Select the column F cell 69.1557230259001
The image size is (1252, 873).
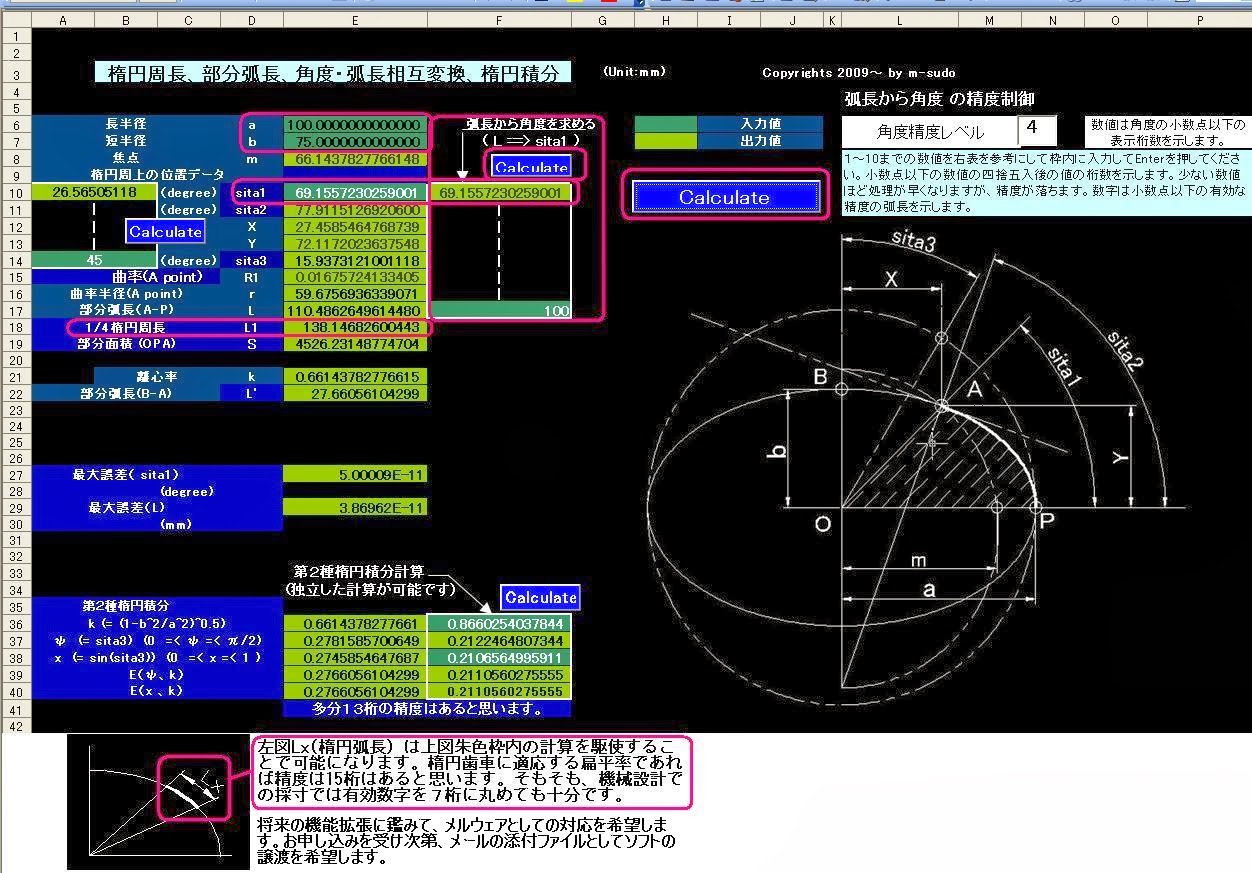499,192
